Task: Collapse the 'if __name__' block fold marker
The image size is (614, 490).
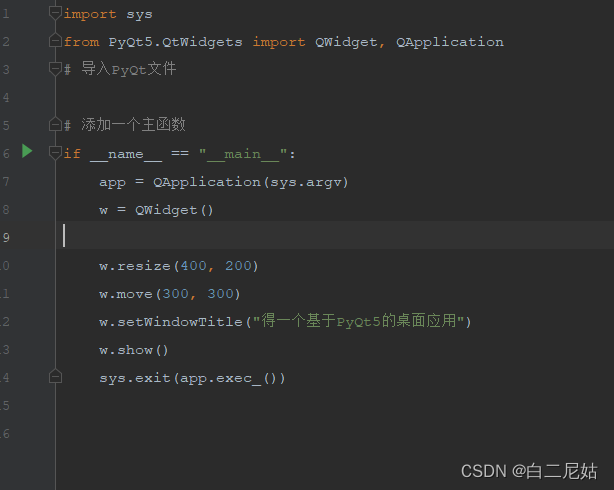Action: coord(55,153)
